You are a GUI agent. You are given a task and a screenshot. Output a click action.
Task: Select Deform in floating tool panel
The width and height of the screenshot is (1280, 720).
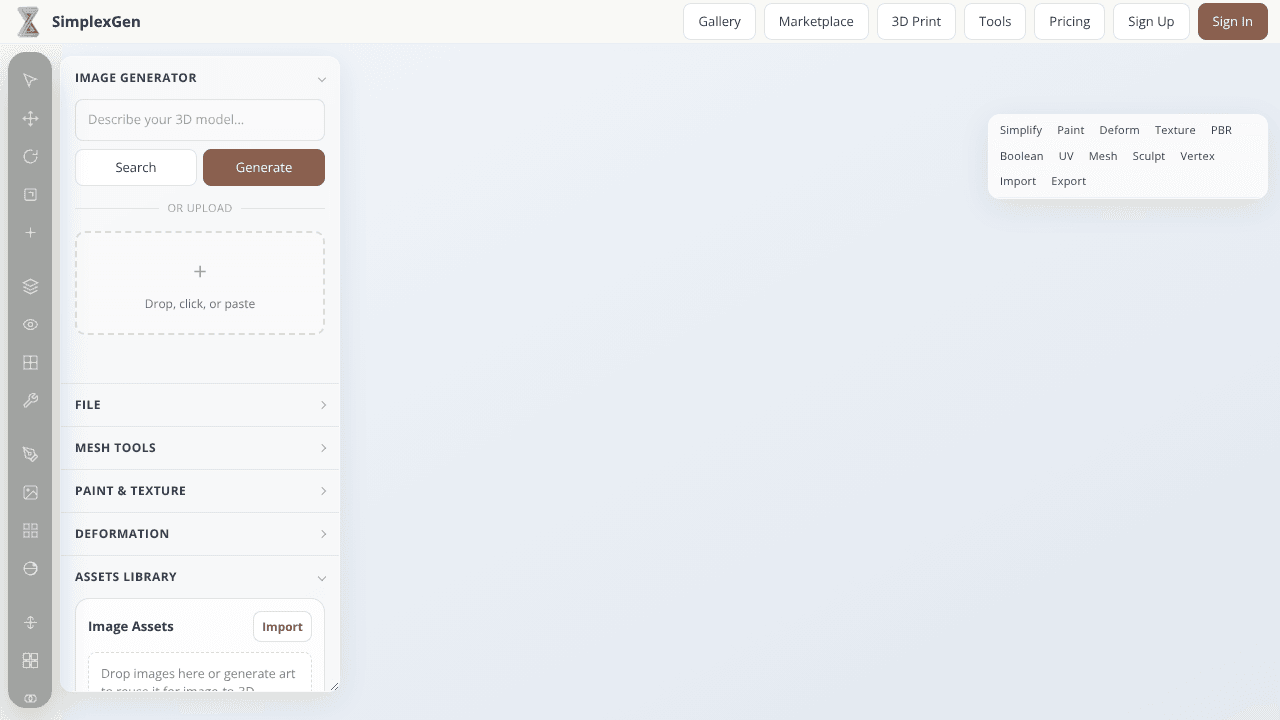click(x=1119, y=130)
